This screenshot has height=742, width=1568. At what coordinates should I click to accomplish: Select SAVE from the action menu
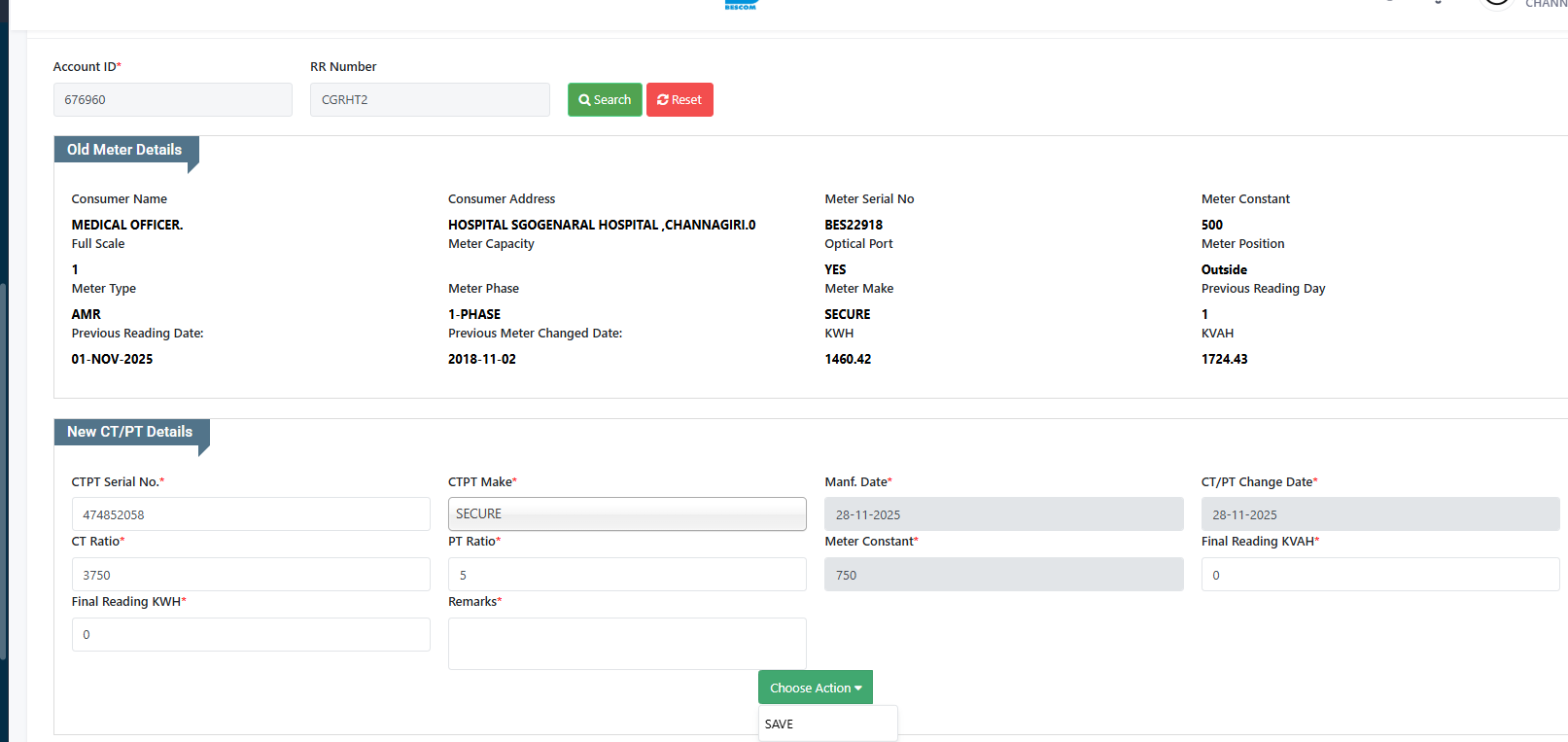(780, 724)
